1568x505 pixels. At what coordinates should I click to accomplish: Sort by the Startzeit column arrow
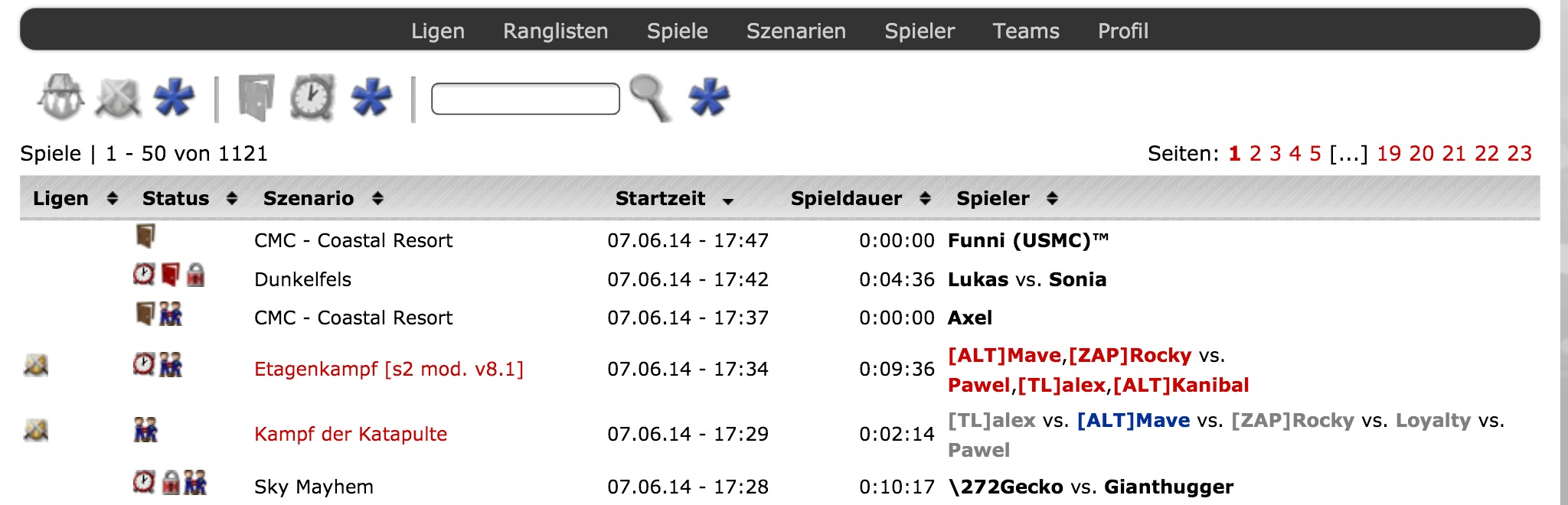click(x=728, y=200)
